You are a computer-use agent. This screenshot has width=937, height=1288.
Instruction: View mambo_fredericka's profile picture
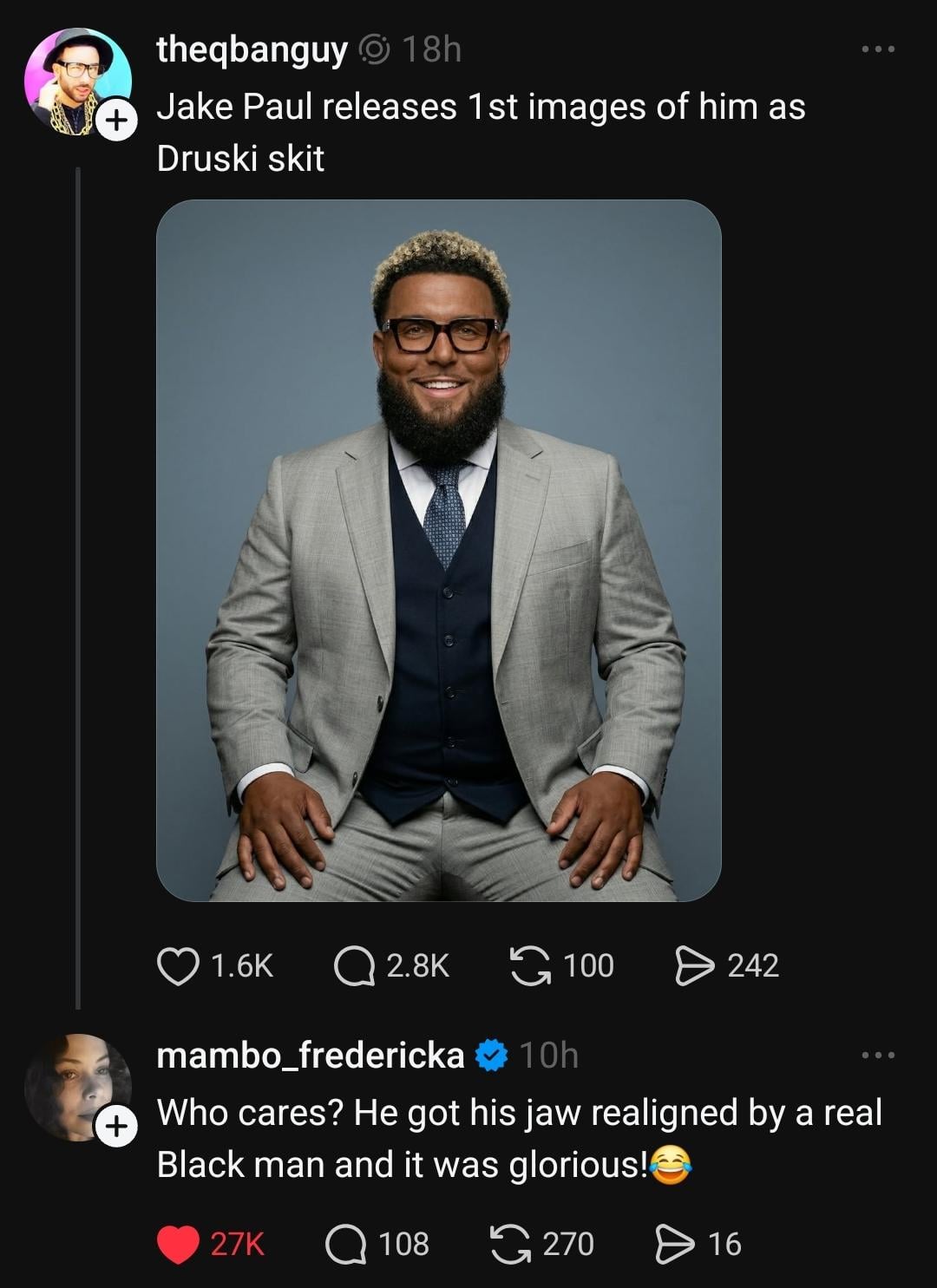coord(74,1084)
